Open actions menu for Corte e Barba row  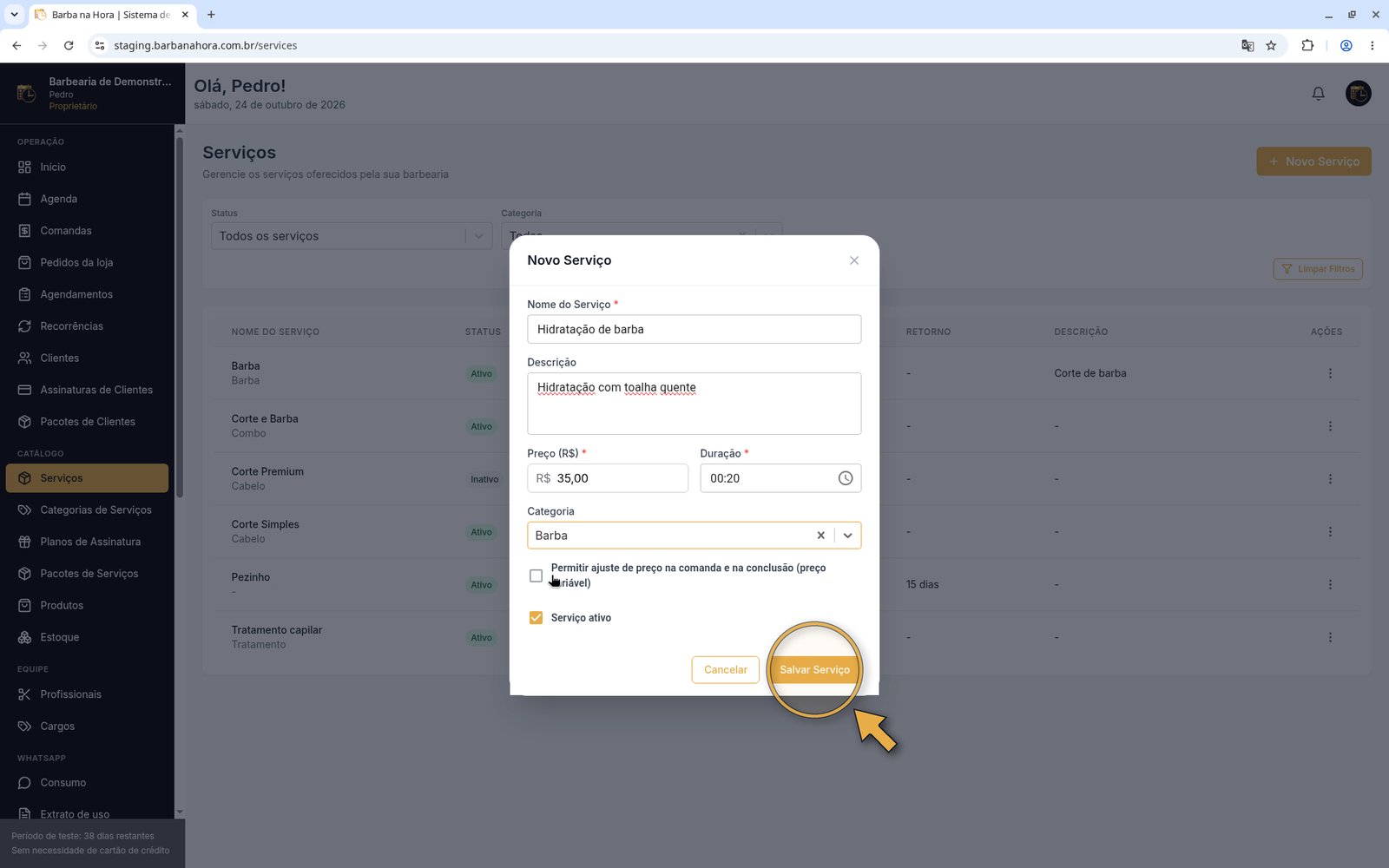(x=1330, y=426)
